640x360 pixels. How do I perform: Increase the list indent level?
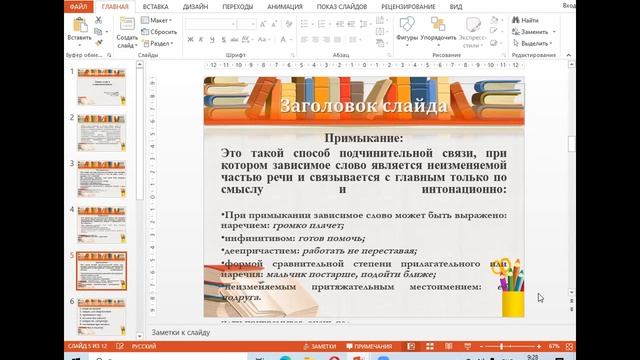pos(351,24)
